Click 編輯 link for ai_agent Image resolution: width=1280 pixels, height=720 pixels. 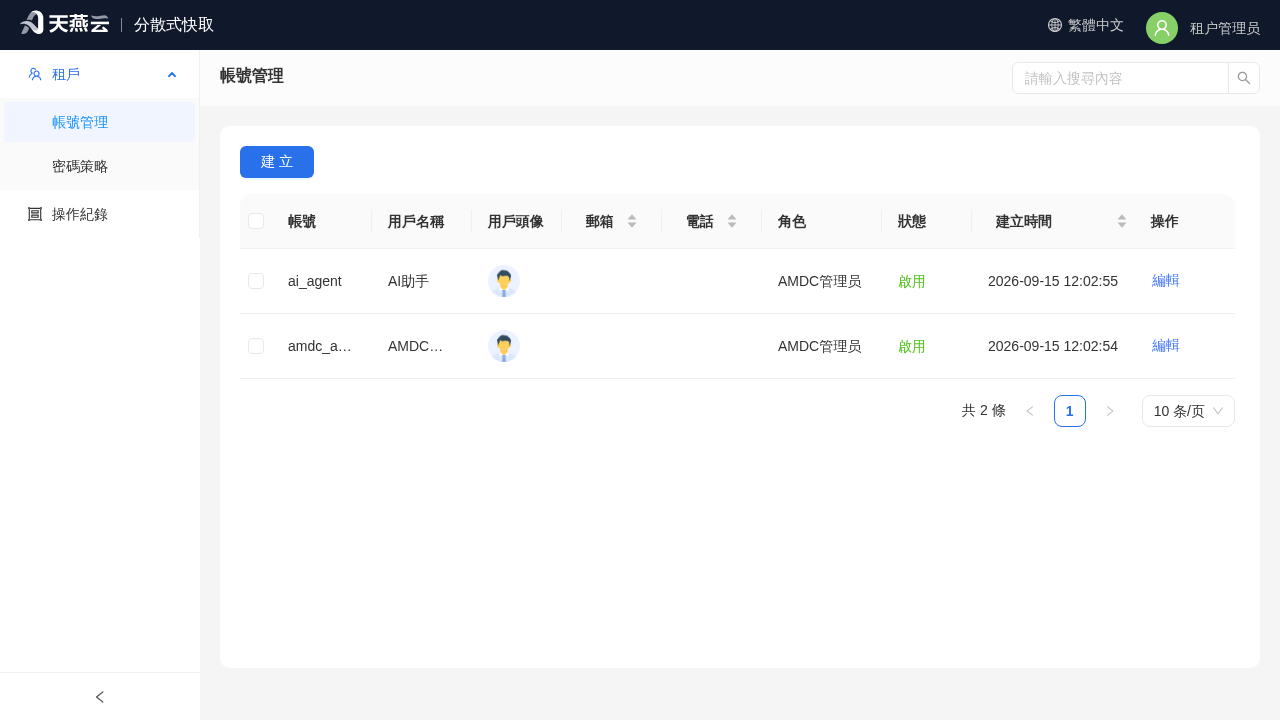[1166, 281]
